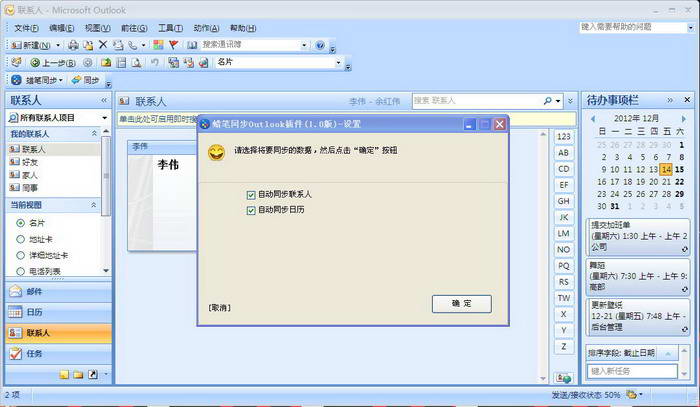Click the blue Help question-mark icon
Viewport: 700px width, 407px height.
[320, 45]
